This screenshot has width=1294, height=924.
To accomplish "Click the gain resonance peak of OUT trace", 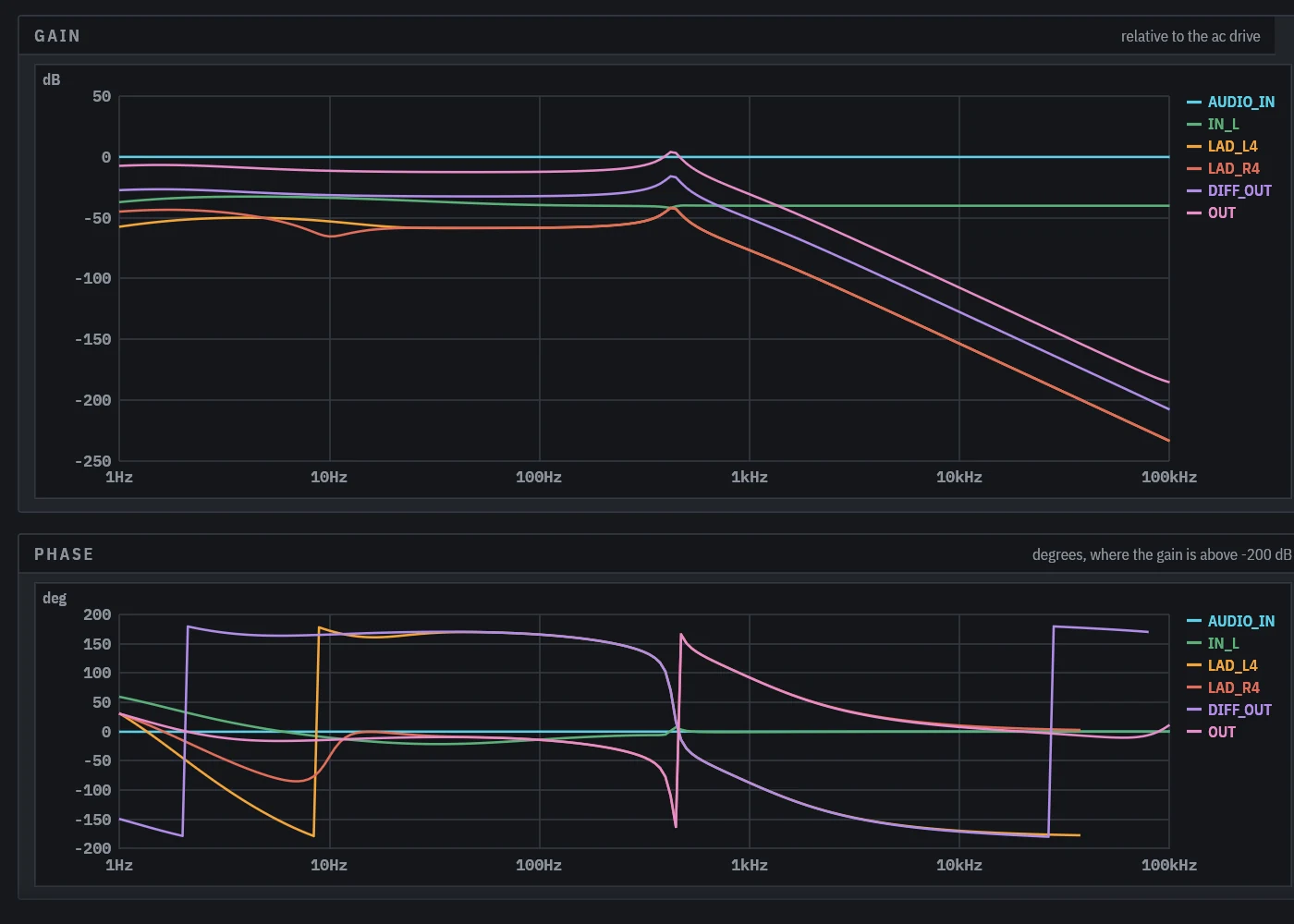I will coord(672,152).
